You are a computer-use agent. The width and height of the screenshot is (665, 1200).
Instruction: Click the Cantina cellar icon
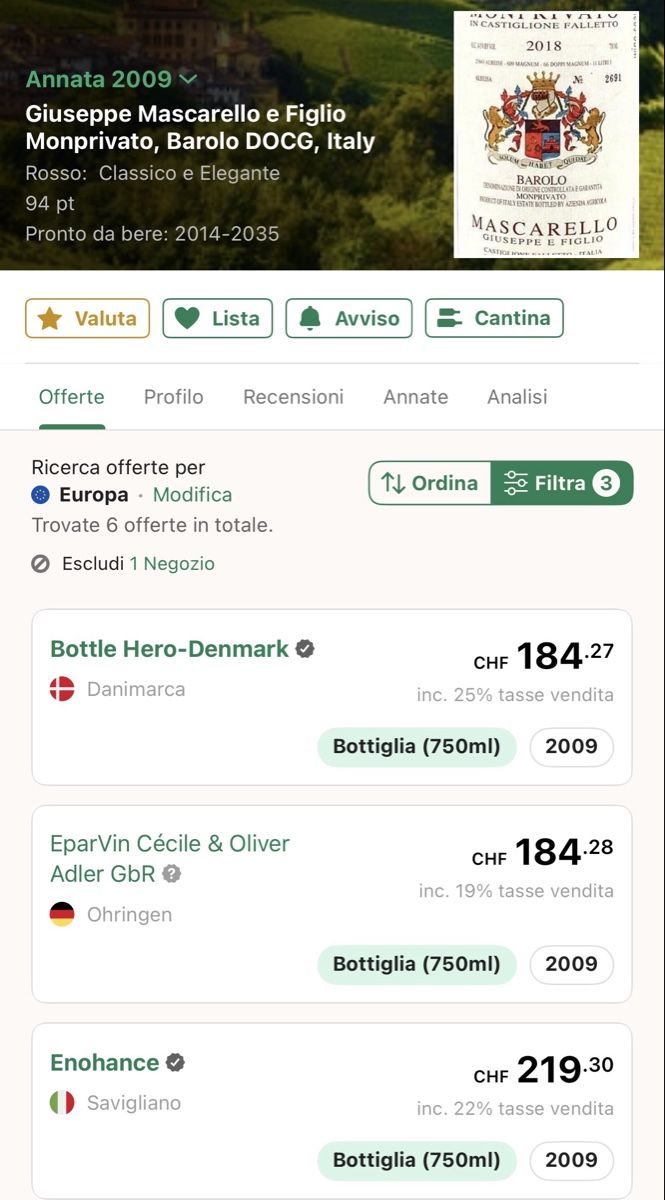point(450,318)
